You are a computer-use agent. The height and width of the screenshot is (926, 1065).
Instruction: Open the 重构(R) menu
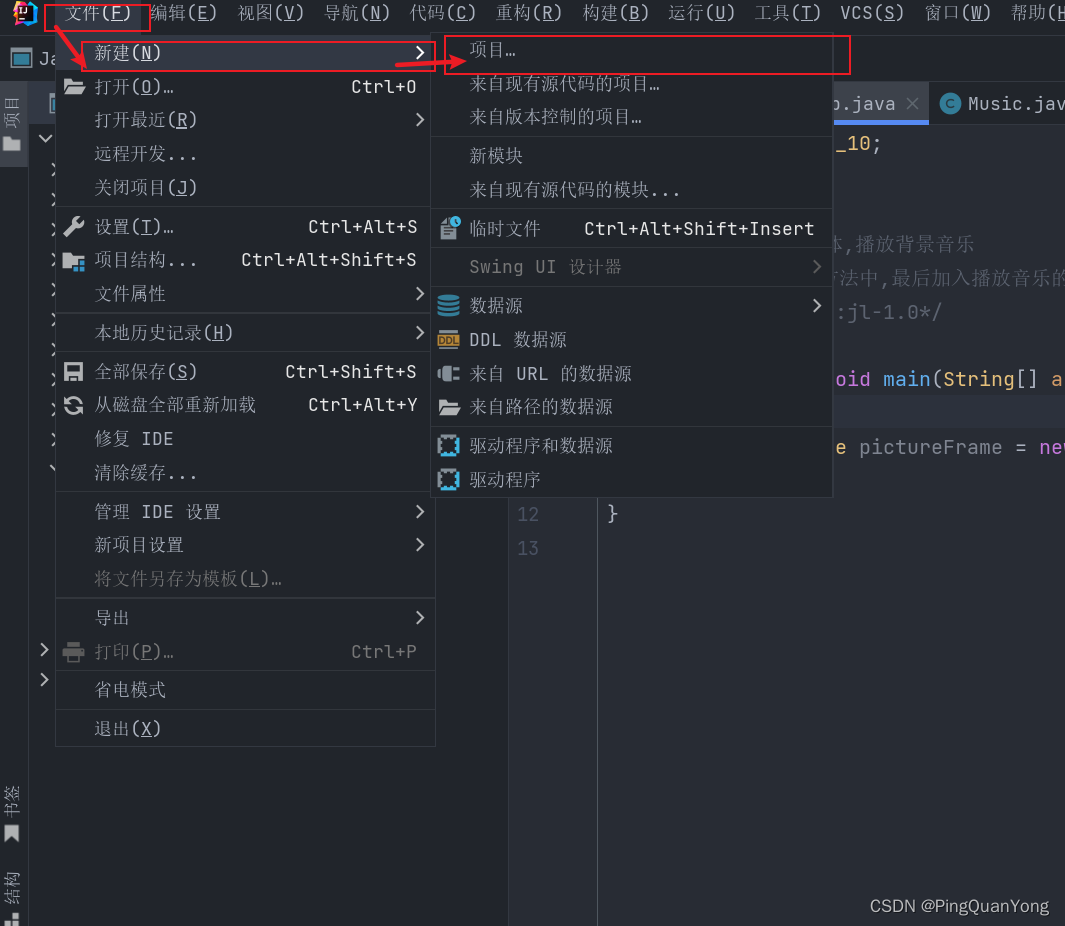(x=528, y=13)
